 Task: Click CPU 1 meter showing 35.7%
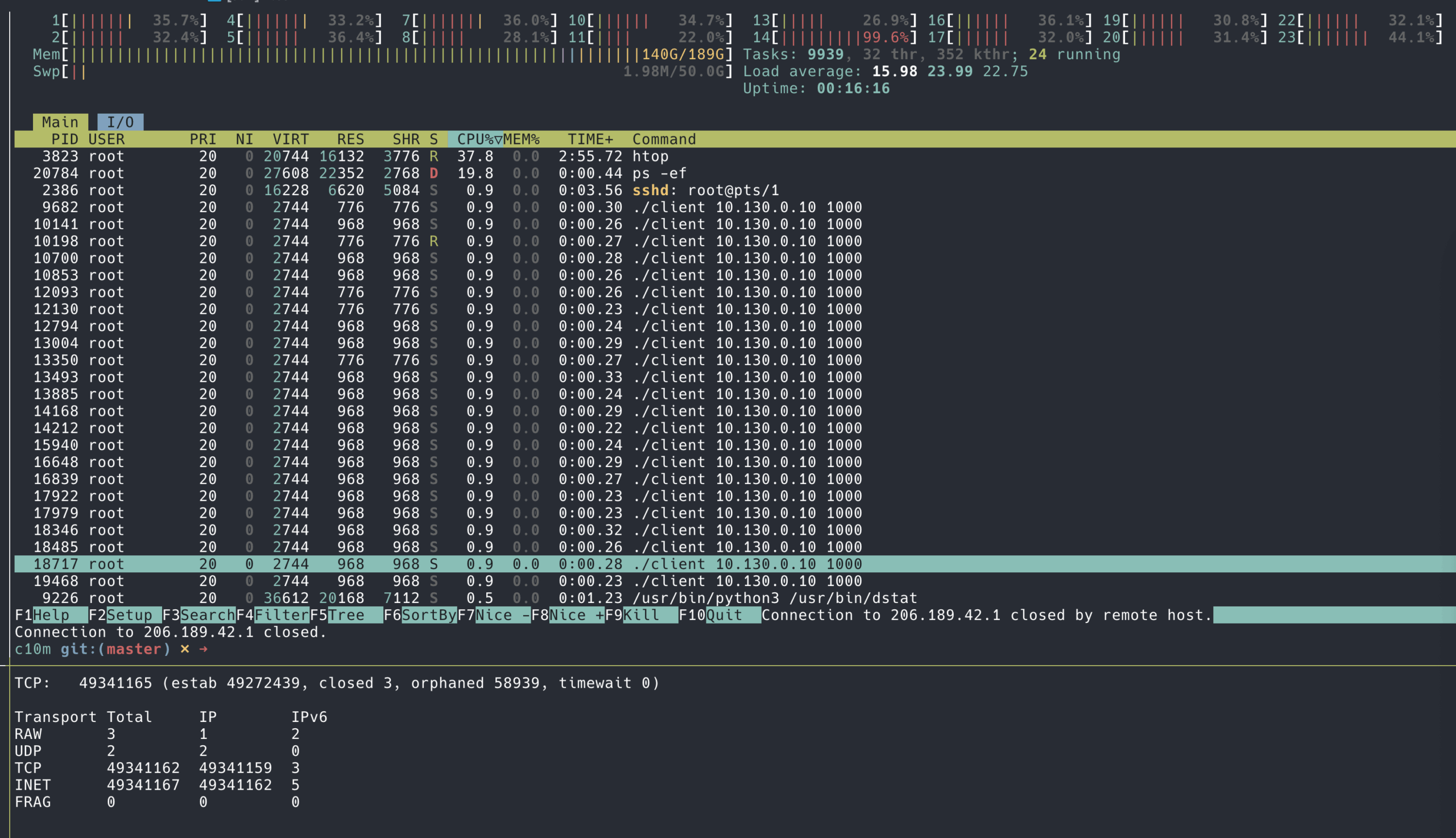(130, 20)
